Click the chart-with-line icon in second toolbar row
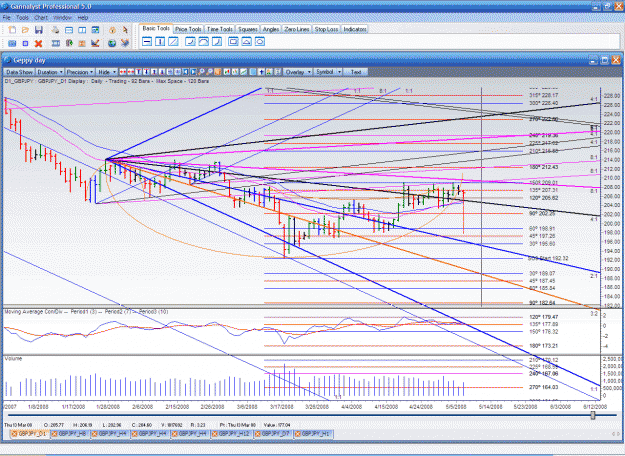 [x=95, y=43]
